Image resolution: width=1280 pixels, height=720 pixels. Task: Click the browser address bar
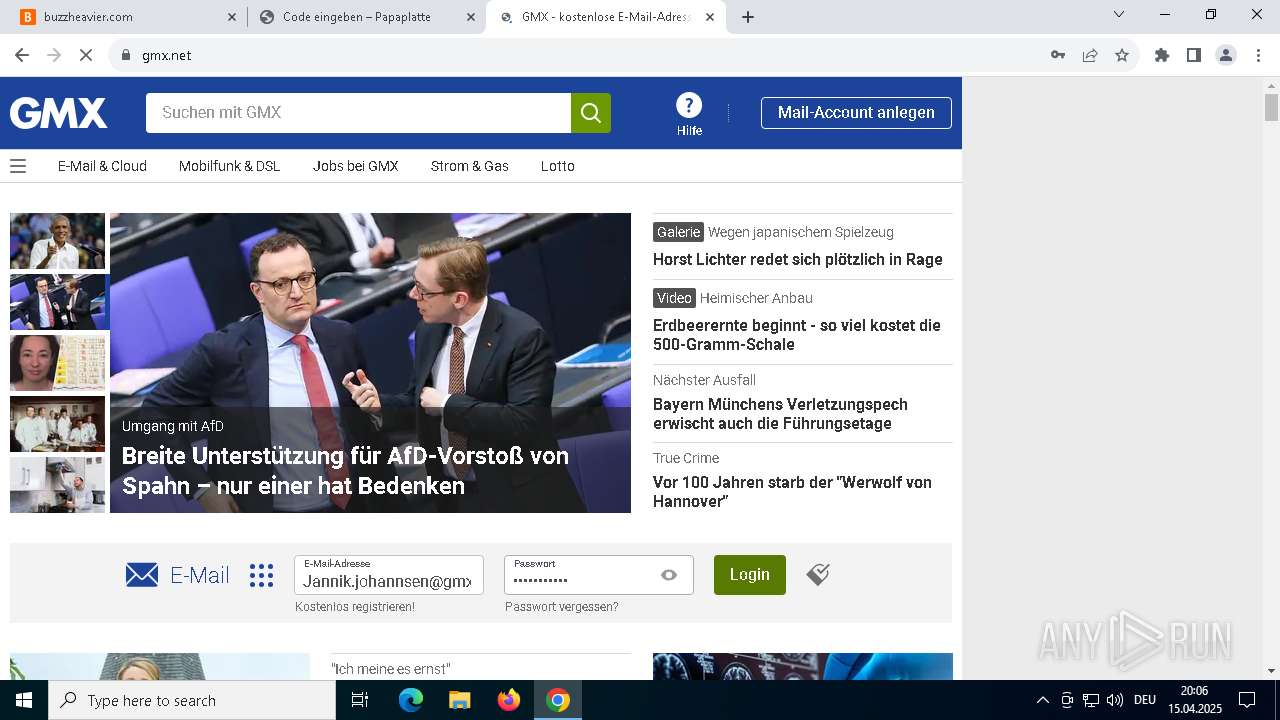click(x=590, y=55)
